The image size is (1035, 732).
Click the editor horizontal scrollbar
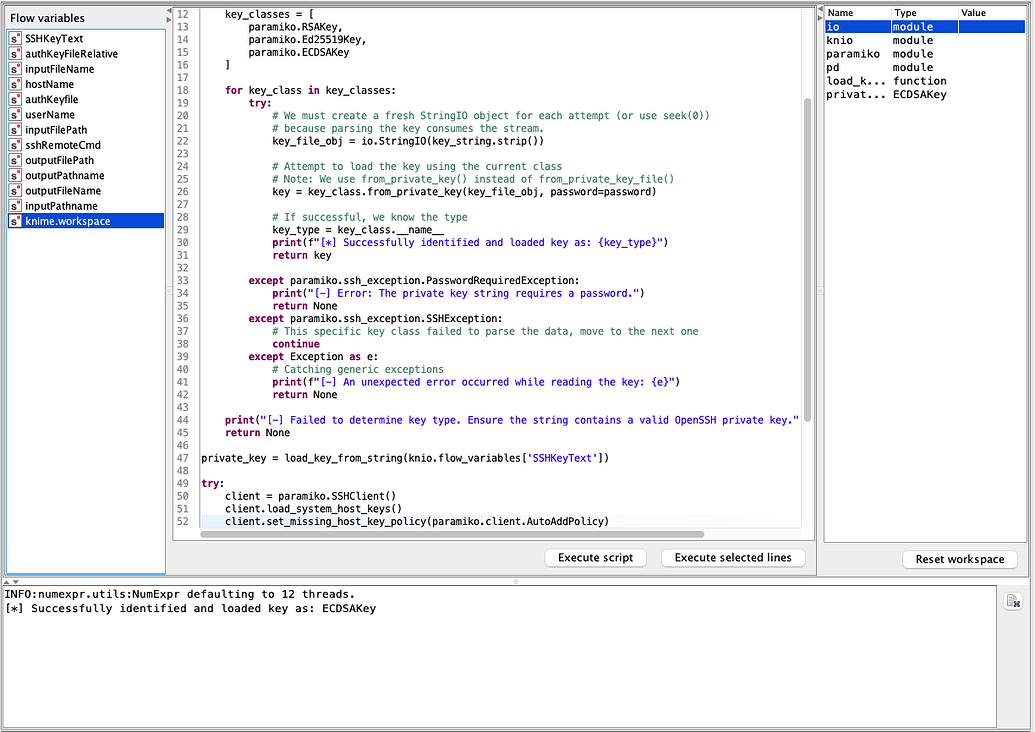(x=452, y=534)
